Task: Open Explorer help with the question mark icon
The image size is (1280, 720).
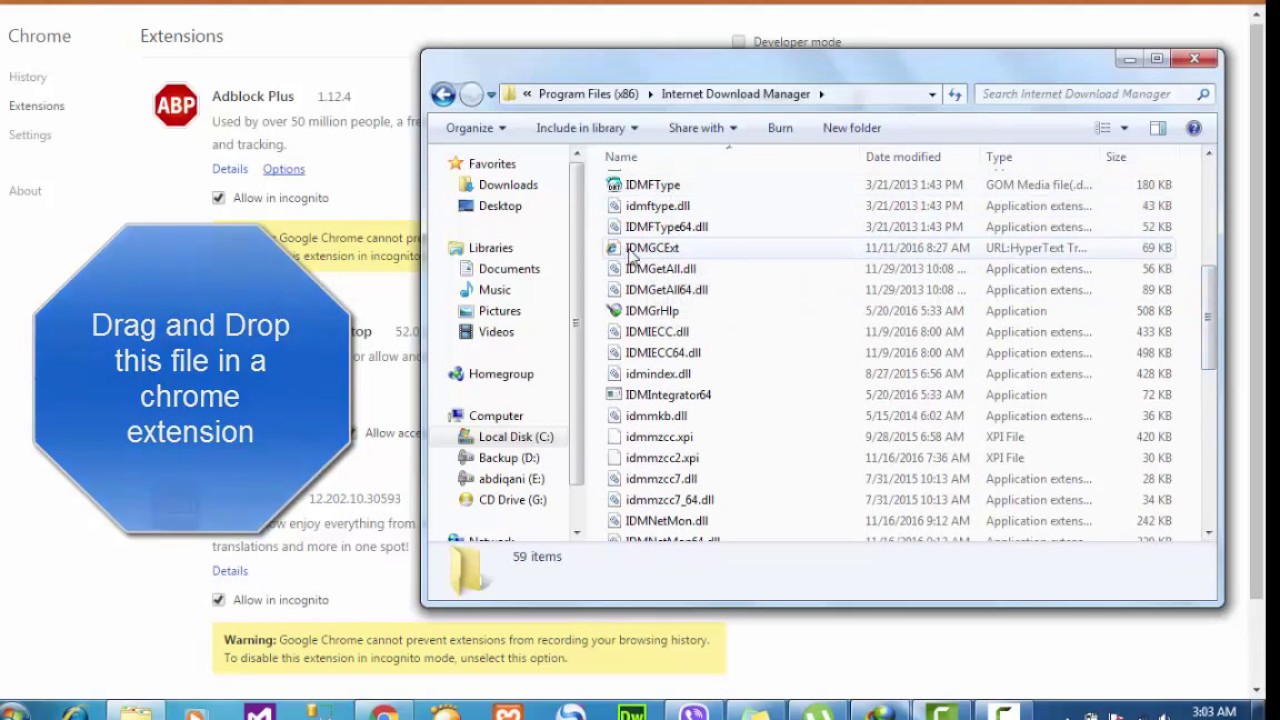Action: coord(1193,128)
